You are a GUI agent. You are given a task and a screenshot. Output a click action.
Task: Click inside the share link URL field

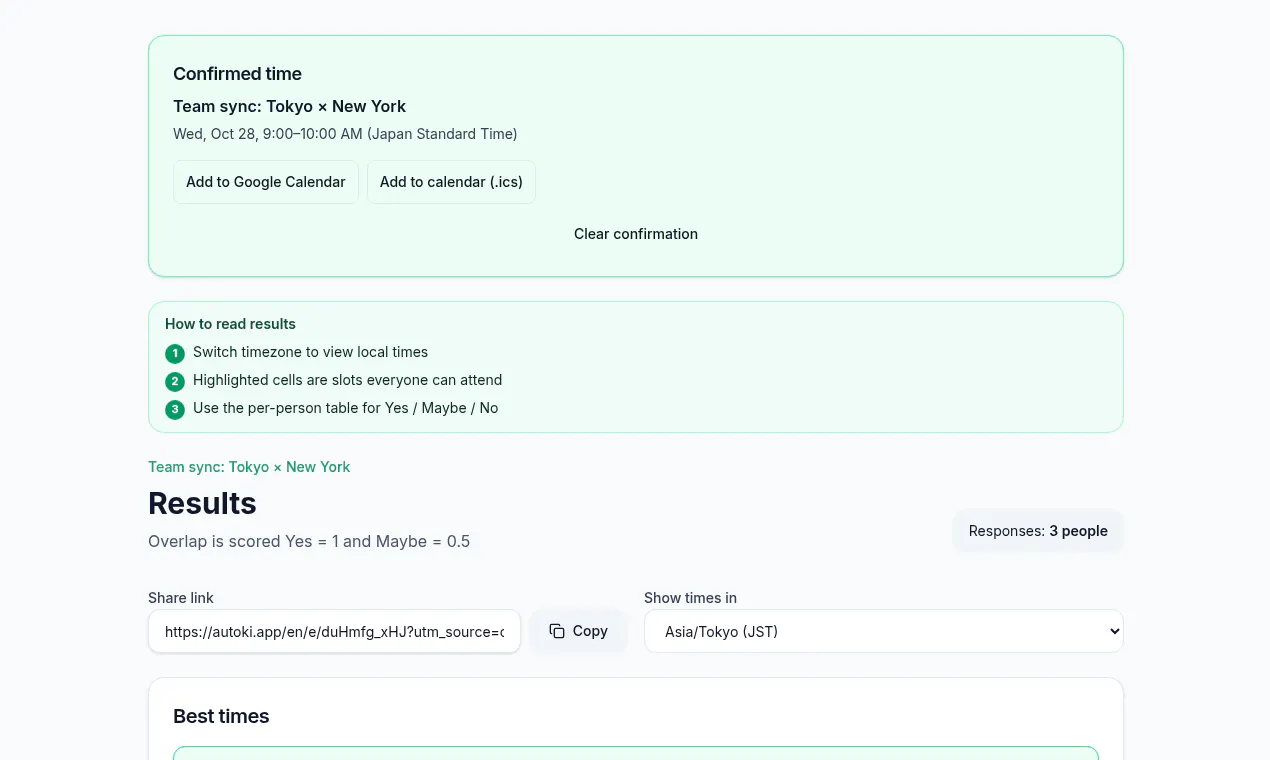point(334,632)
